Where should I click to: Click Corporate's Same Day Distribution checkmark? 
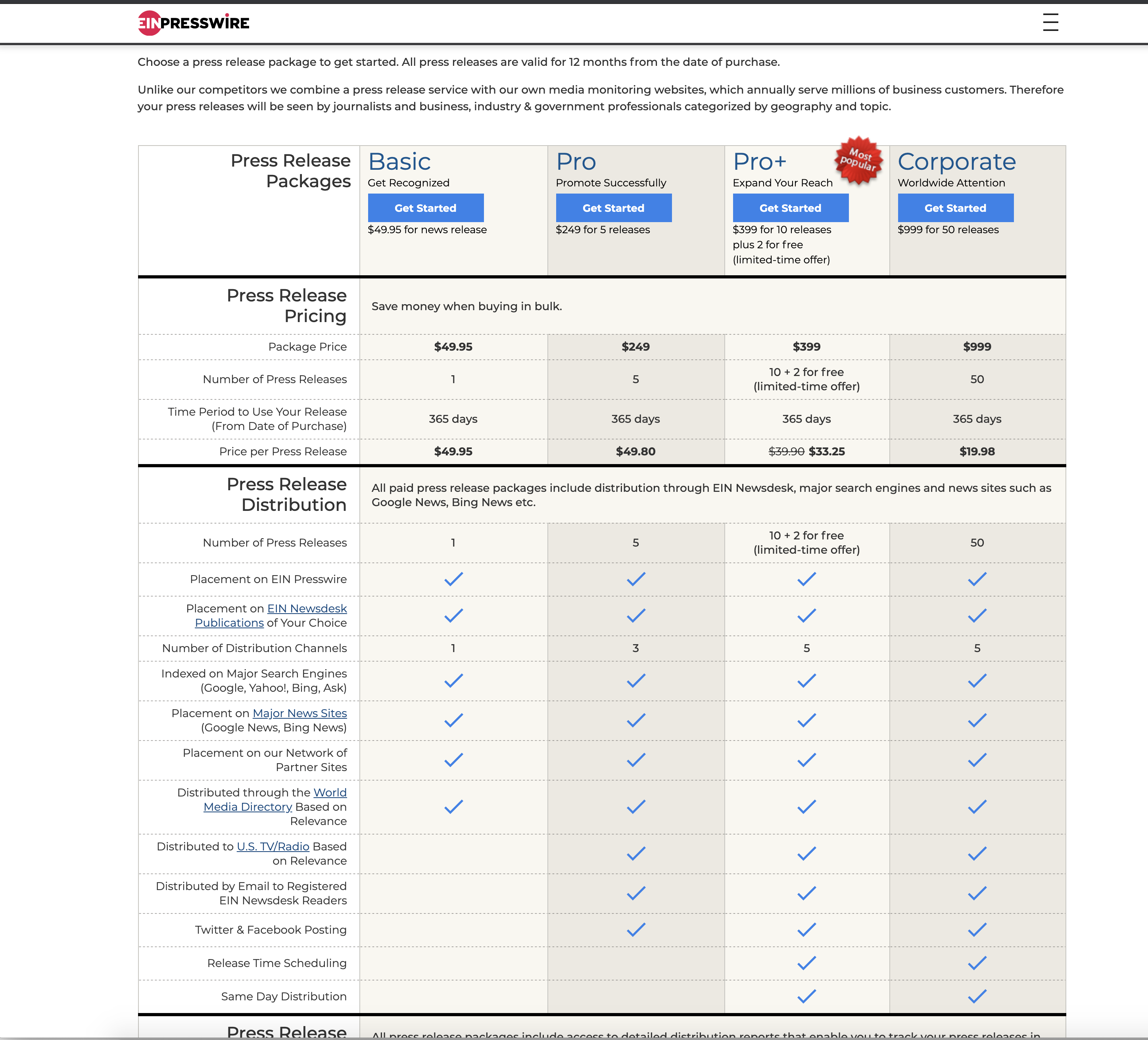[977, 996]
